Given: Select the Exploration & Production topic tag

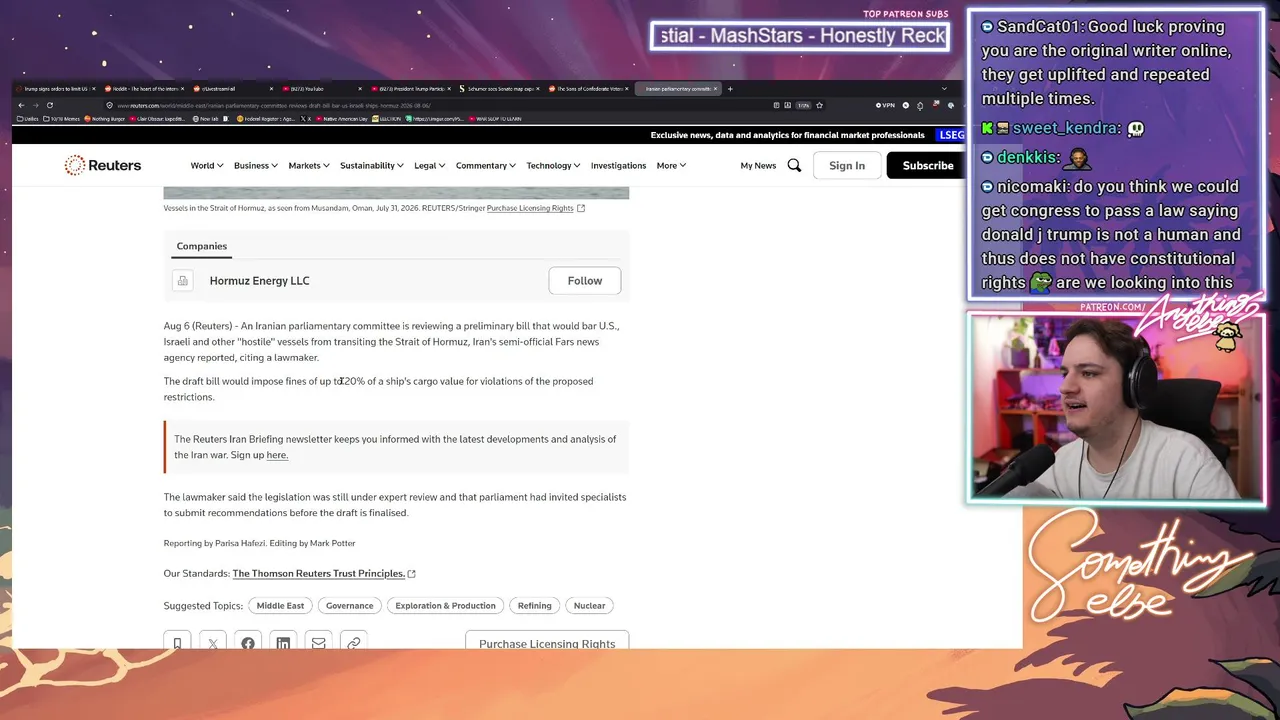Looking at the screenshot, I should click(x=445, y=605).
